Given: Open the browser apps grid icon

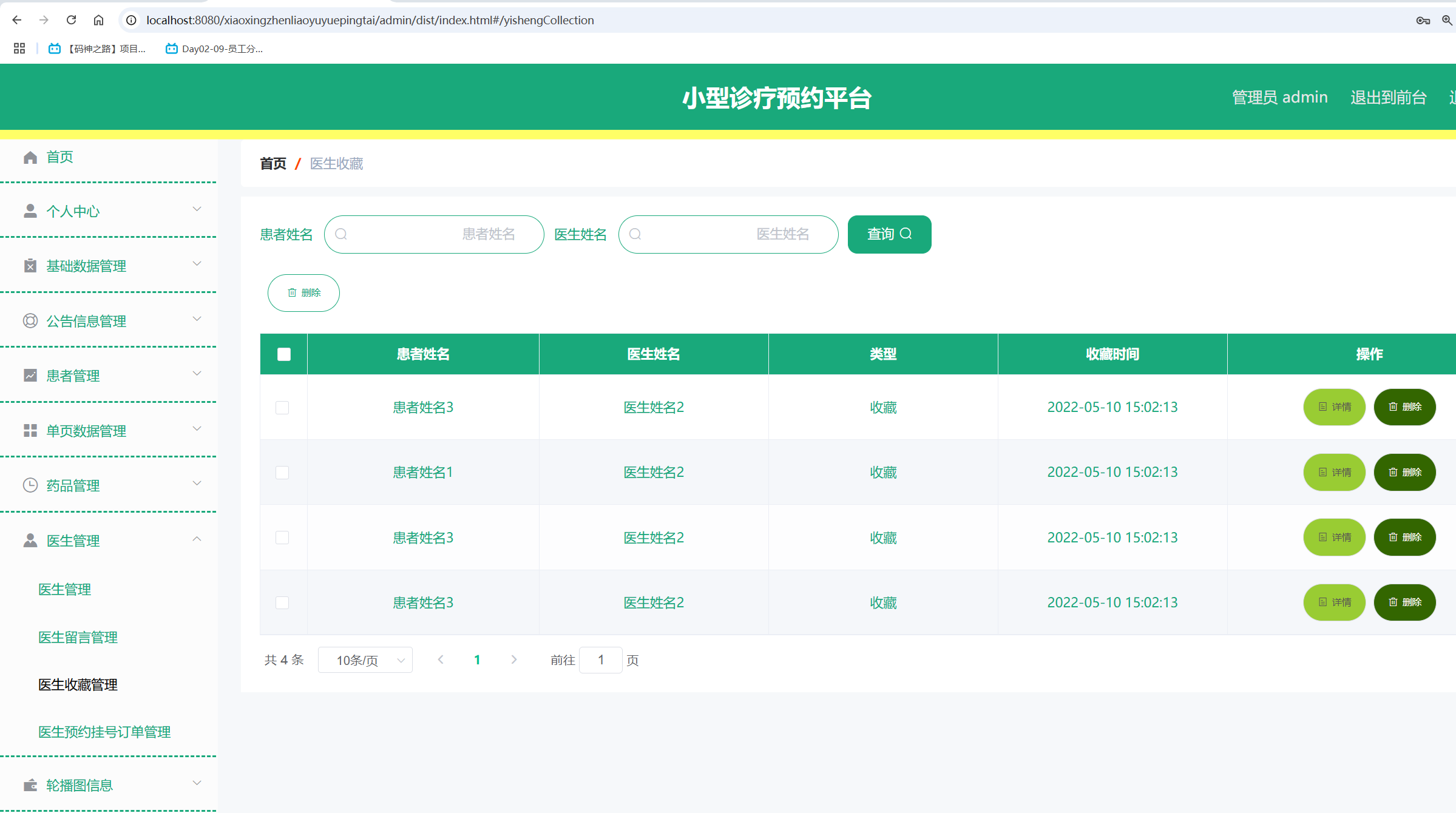Looking at the screenshot, I should 19,49.
